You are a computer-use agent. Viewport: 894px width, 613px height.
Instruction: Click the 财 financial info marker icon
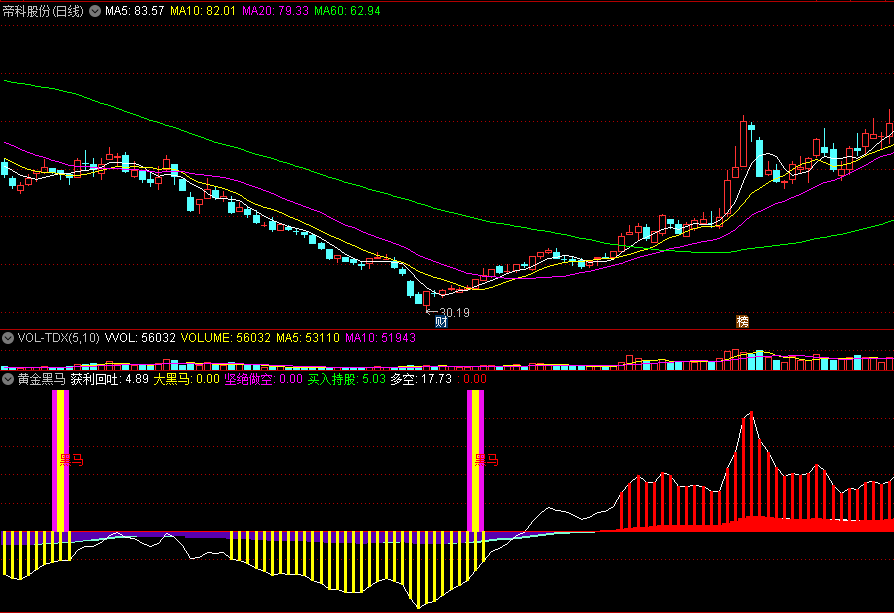pos(441,322)
